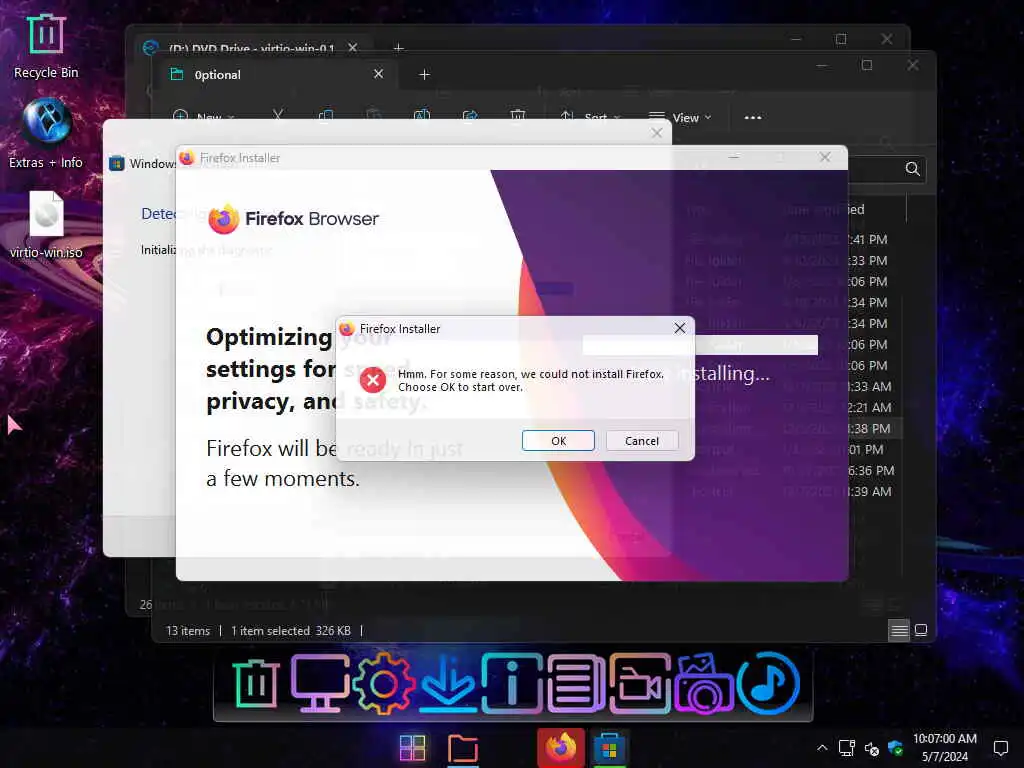Select the Extras + Info desktop icon

[46, 133]
